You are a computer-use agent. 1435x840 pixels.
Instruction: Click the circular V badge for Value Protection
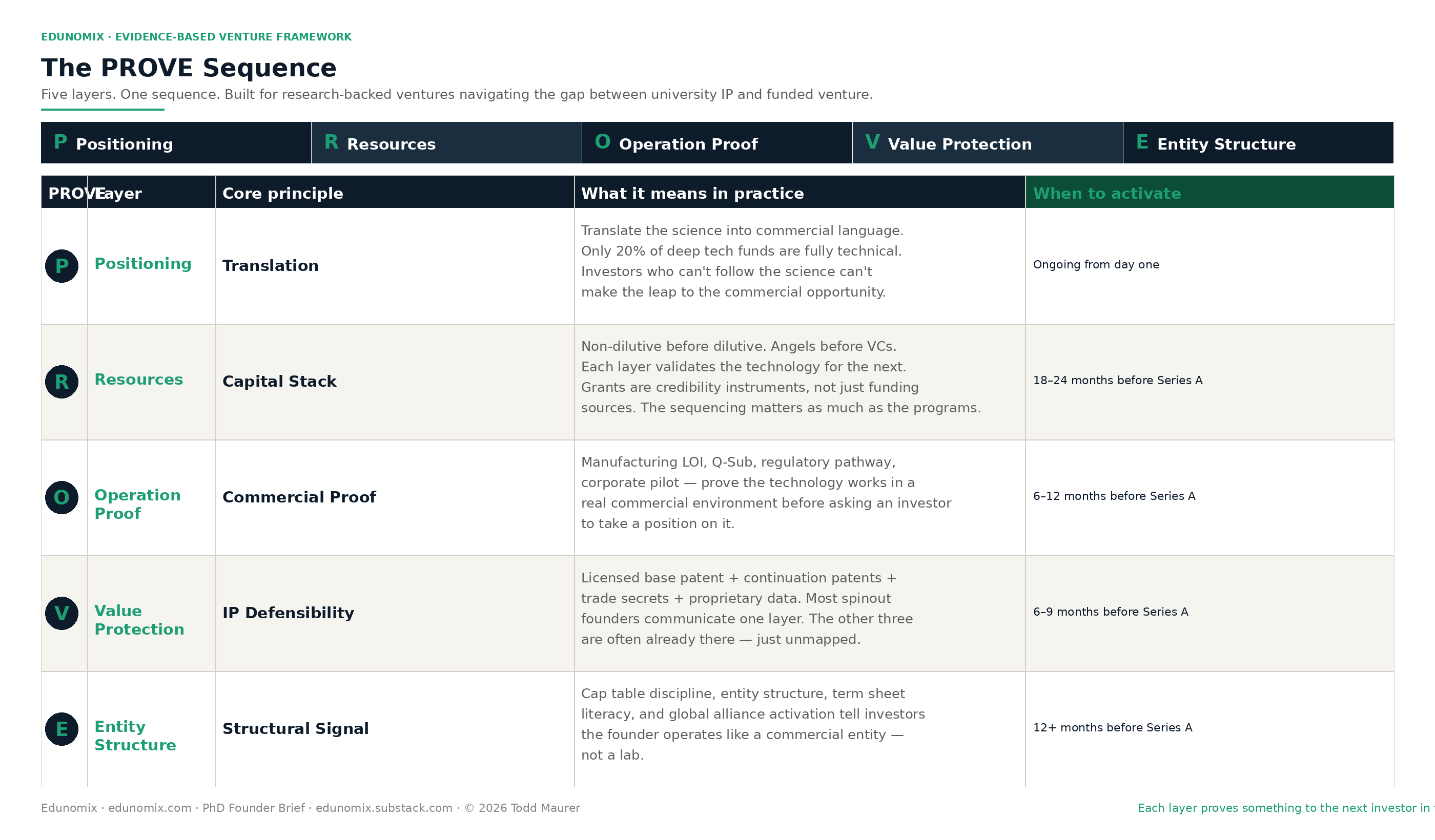[x=61, y=614]
